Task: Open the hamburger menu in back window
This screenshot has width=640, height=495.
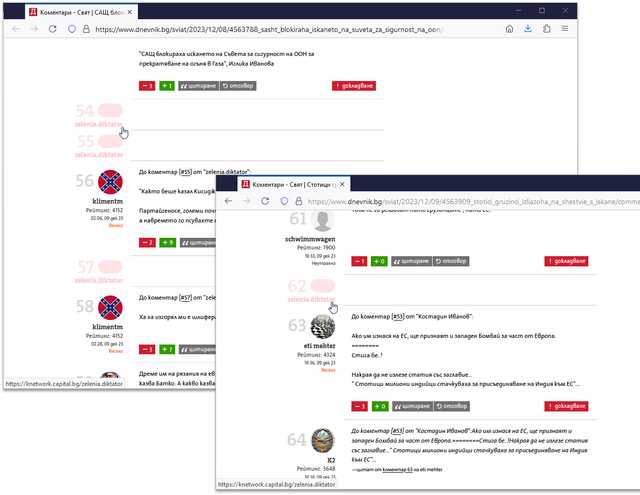Action: 565,29
